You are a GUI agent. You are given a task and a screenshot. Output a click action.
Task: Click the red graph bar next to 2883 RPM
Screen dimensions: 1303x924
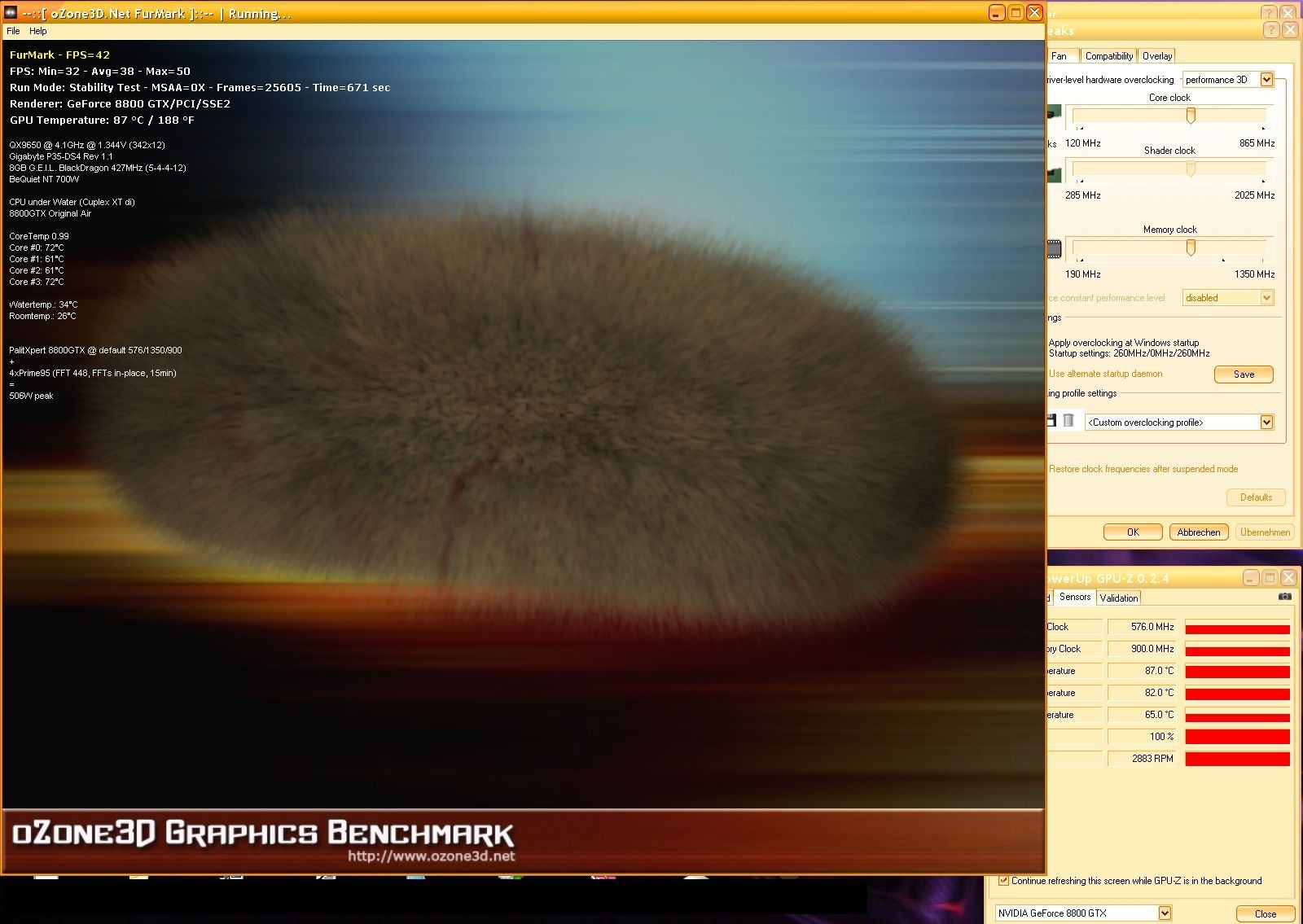click(x=1237, y=759)
